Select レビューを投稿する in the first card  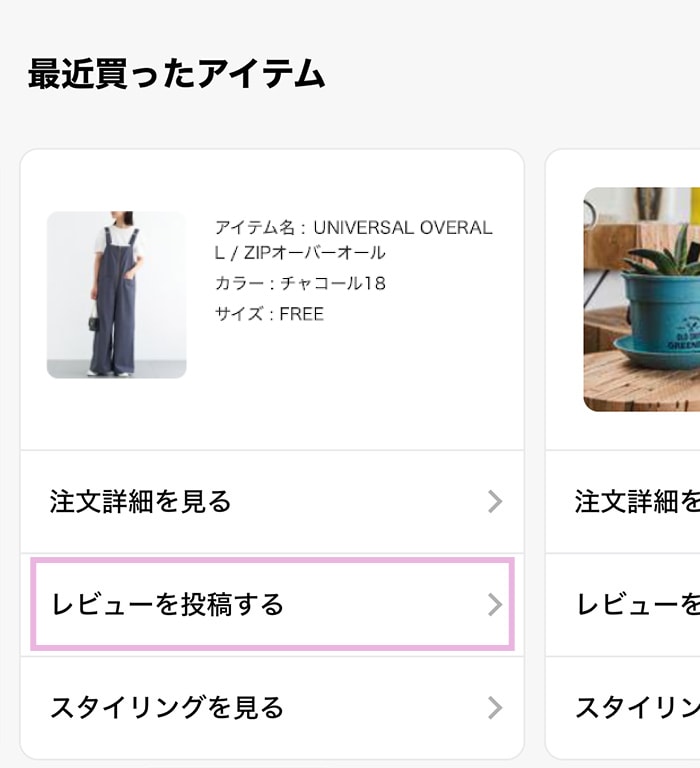point(168,604)
